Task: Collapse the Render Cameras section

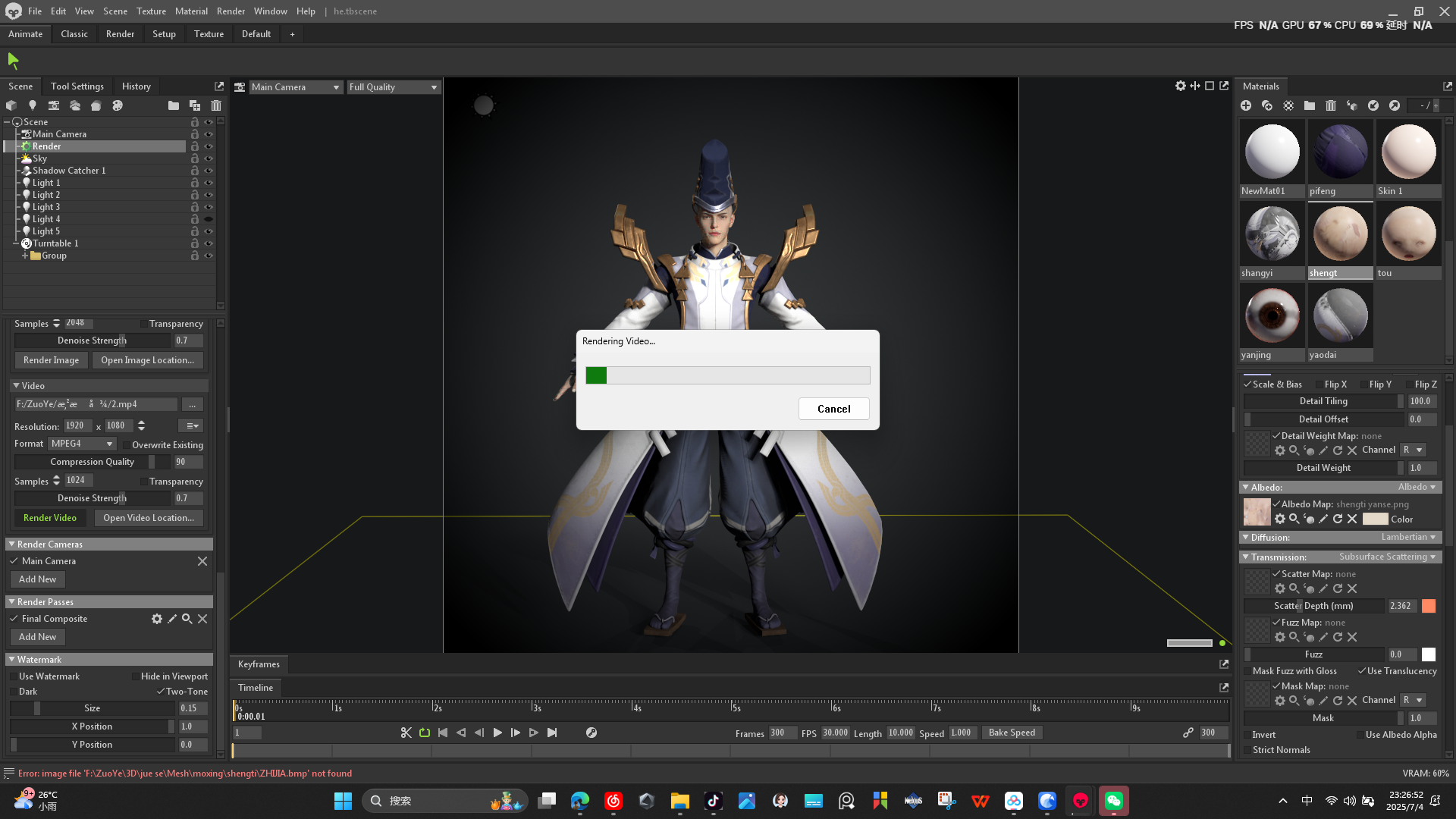Action: [12, 544]
